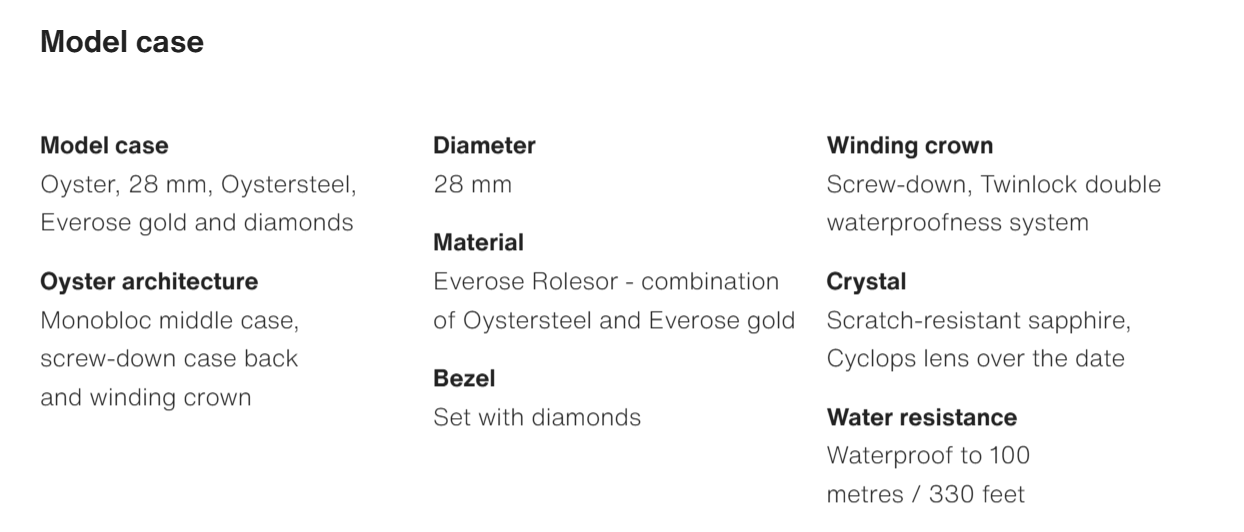This screenshot has height=532, width=1244.
Task: Click the large "Model case" section title
Action: point(121,42)
